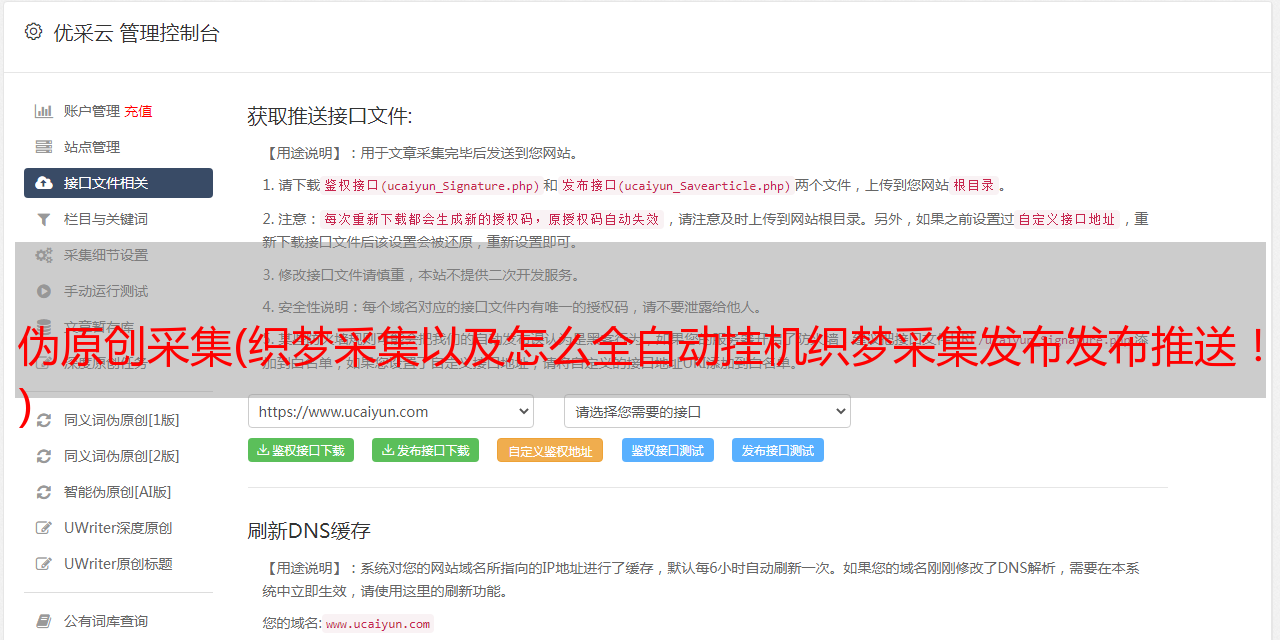Click the 获取推送接口文件 heading
Image resolution: width=1280 pixels, height=640 pixels.
click(330, 116)
